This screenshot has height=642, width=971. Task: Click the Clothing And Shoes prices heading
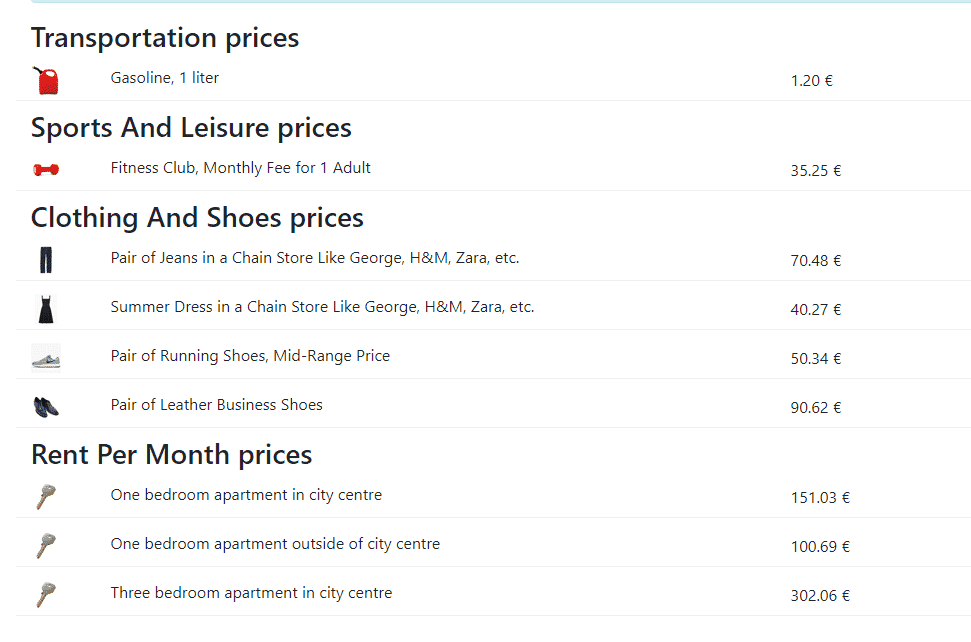pyautogui.click(x=198, y=218)
